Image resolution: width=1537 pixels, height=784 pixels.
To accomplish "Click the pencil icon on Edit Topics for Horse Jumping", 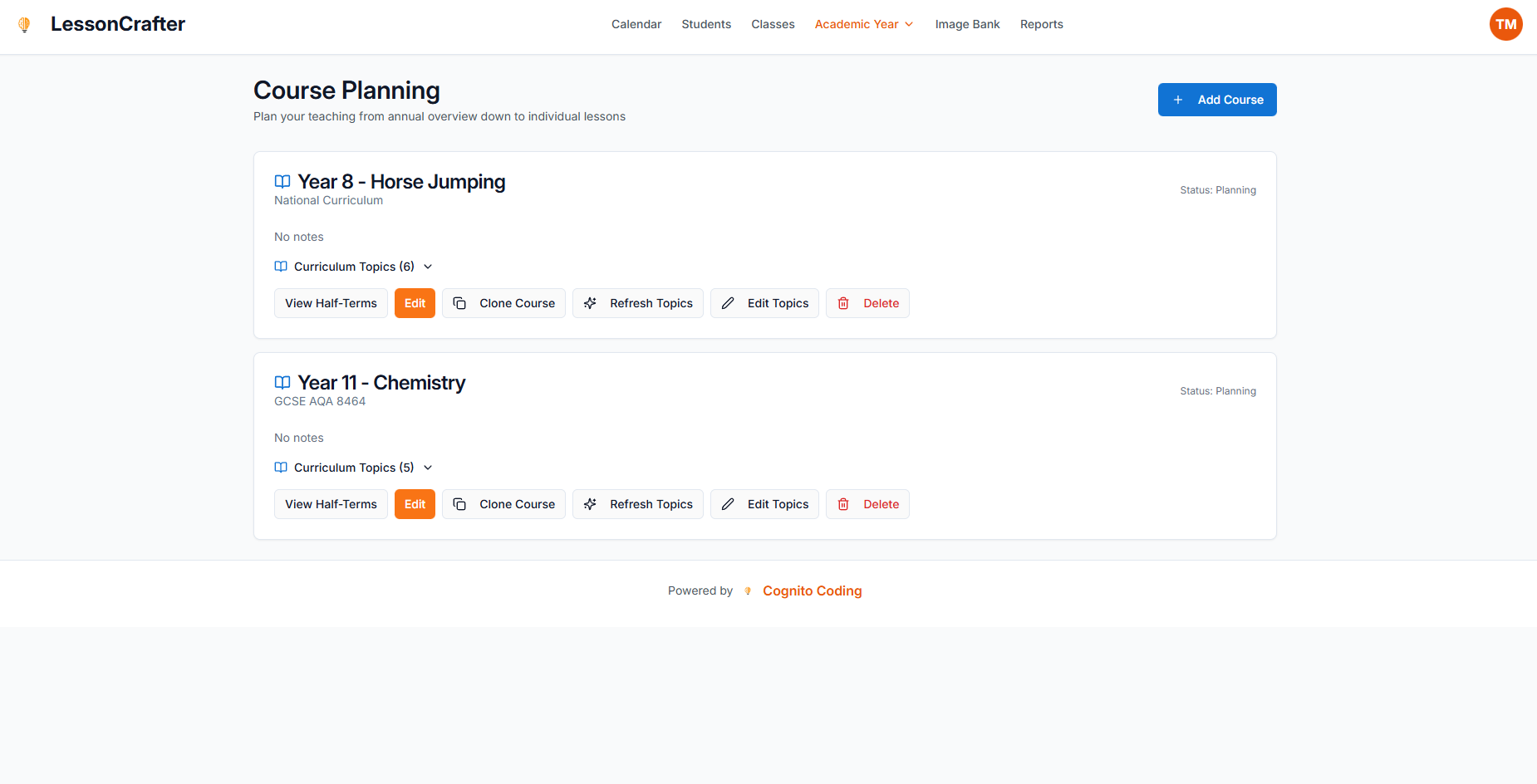I will click(x=728, y=303).
